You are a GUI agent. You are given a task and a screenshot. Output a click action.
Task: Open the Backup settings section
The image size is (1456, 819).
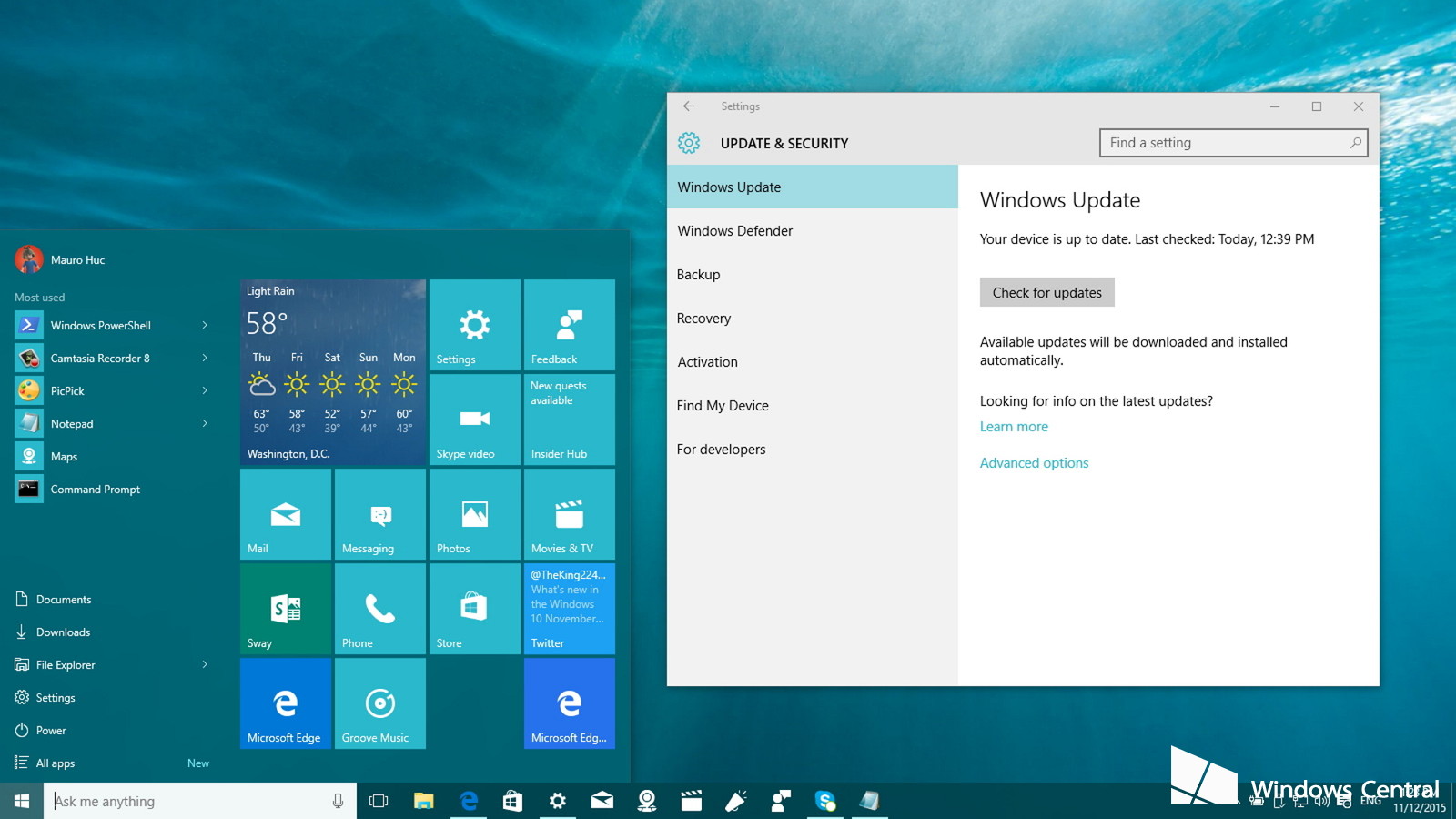pos(813,274)
